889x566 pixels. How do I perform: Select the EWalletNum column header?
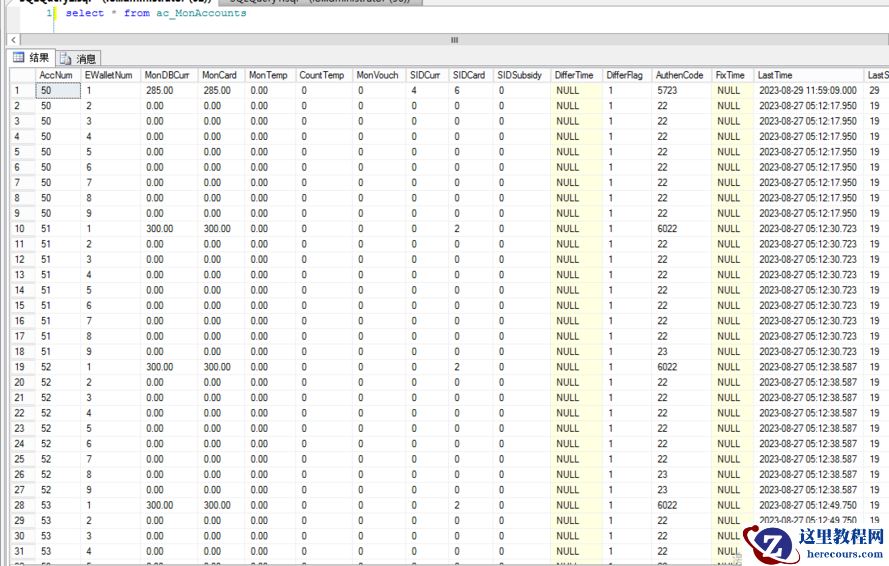[x=108, y=75]
